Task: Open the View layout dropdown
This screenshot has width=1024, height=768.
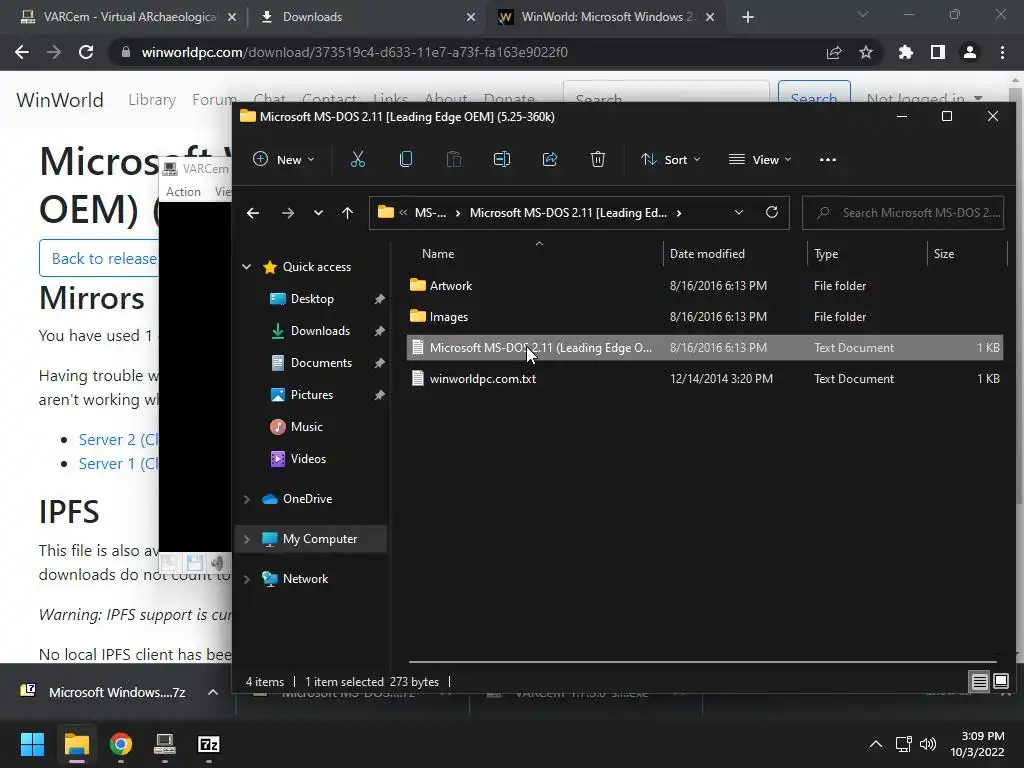Action: point(760,159)
